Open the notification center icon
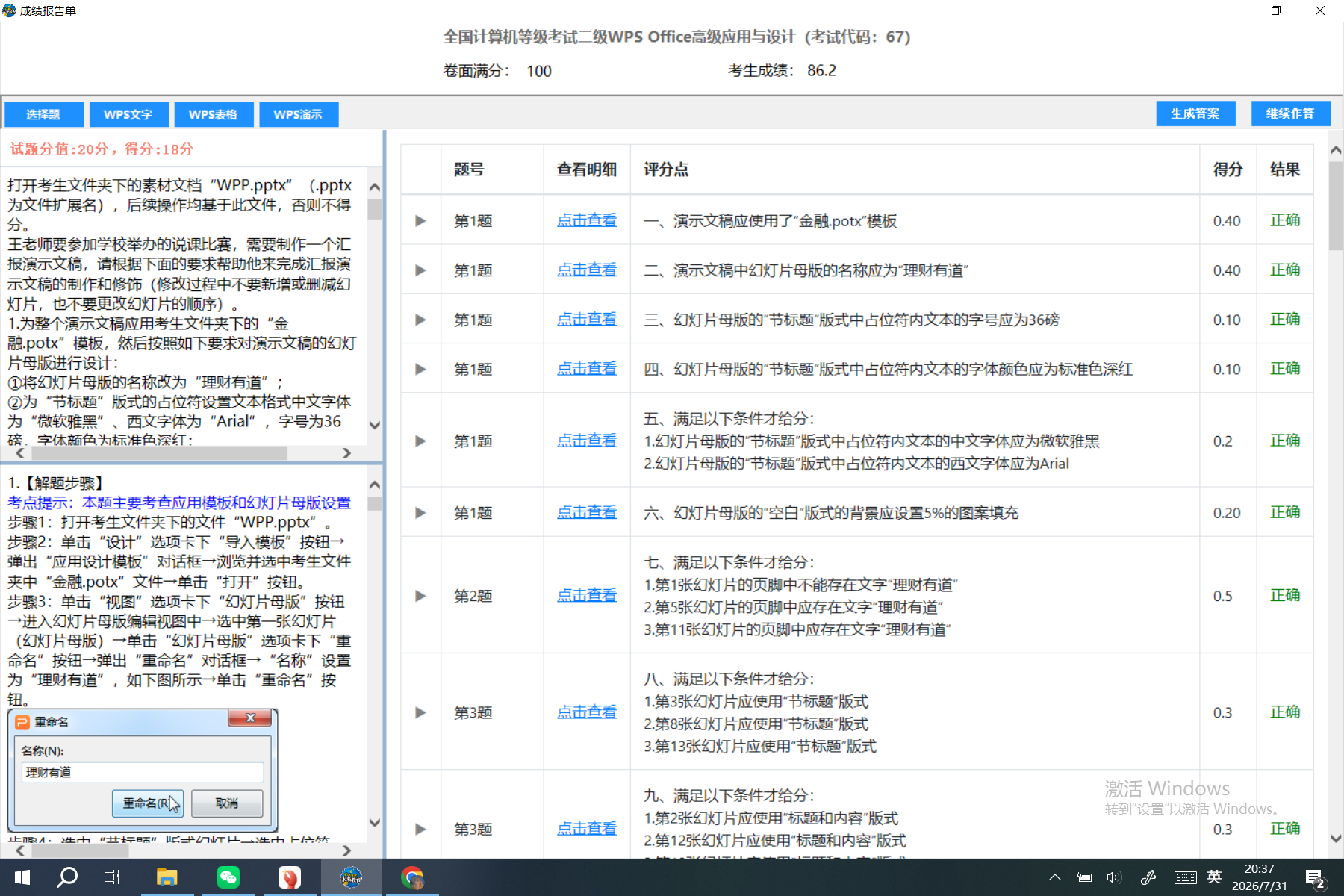Screen dimensions: 1344x896 pos(1315,878)
